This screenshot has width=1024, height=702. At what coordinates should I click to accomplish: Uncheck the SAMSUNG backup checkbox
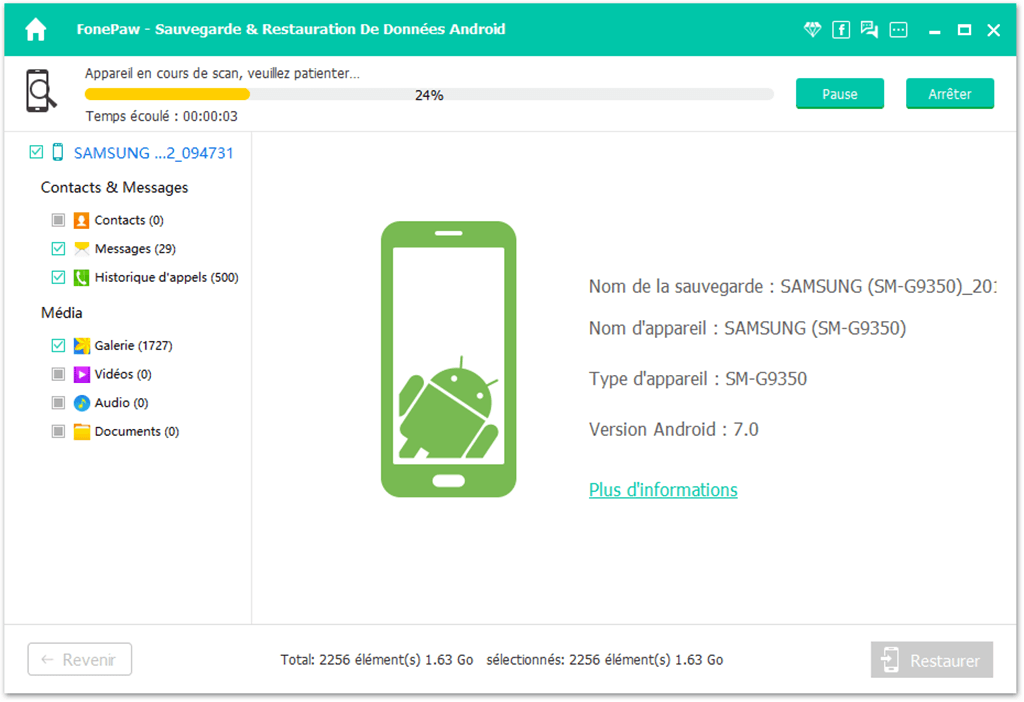point(37,152)
